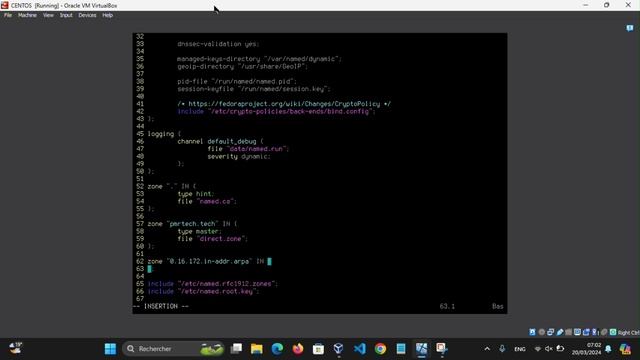Click the "-- INSERTION --" mode indicator
Screen dimensions: 640x360
pos(161,306)
